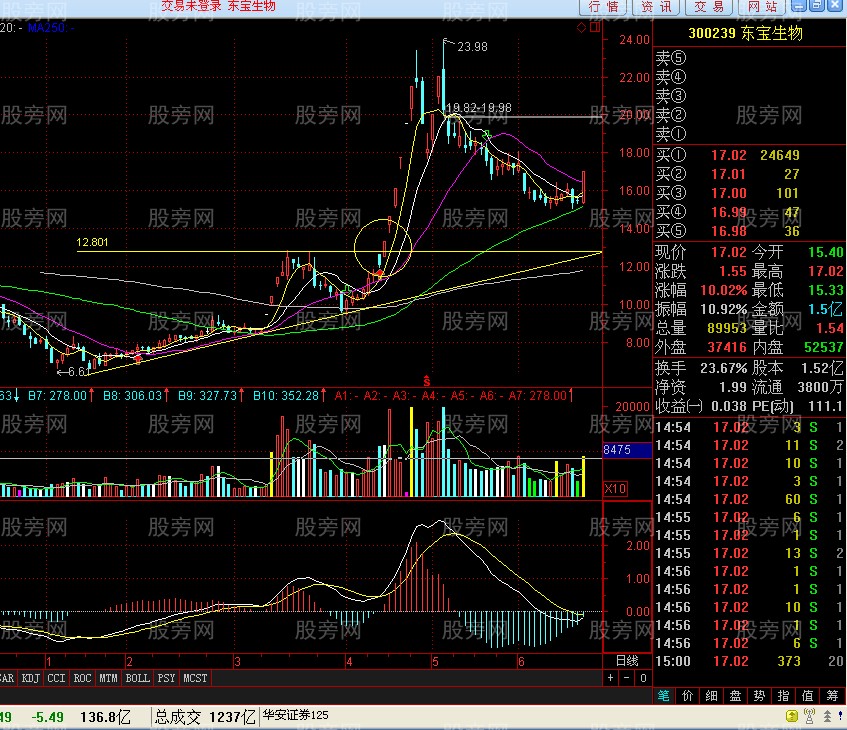
Task: Click the plus zoom-in button under chart
Action: point(611,678)
